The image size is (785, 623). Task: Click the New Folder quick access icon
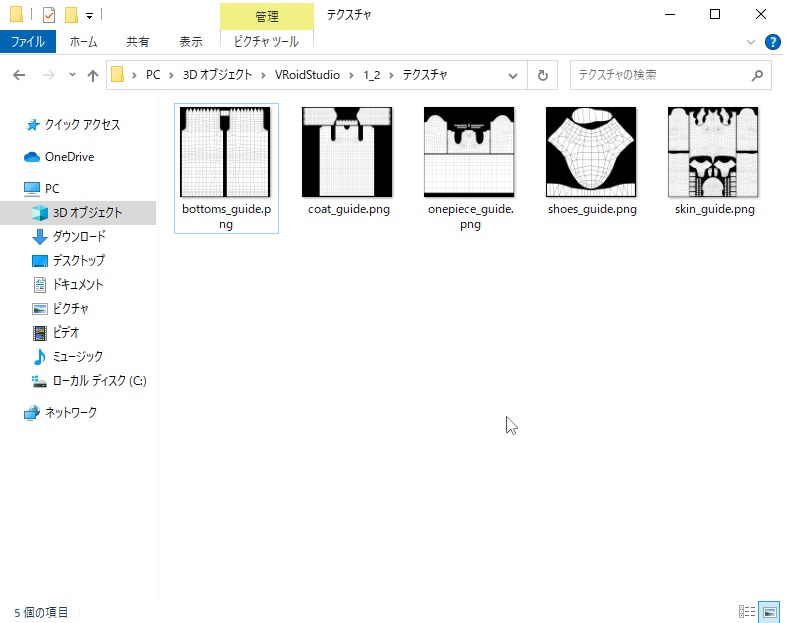coord(71,15)
